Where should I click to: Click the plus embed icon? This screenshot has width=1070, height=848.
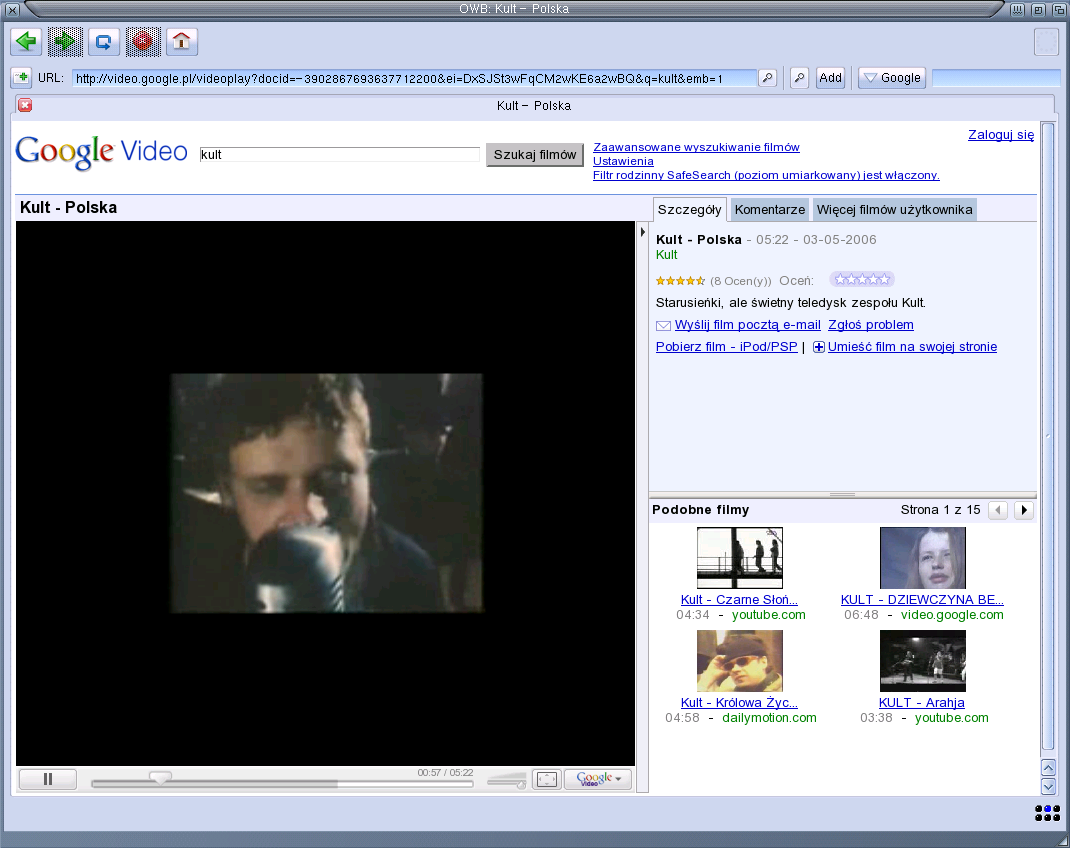click(819, 347)
